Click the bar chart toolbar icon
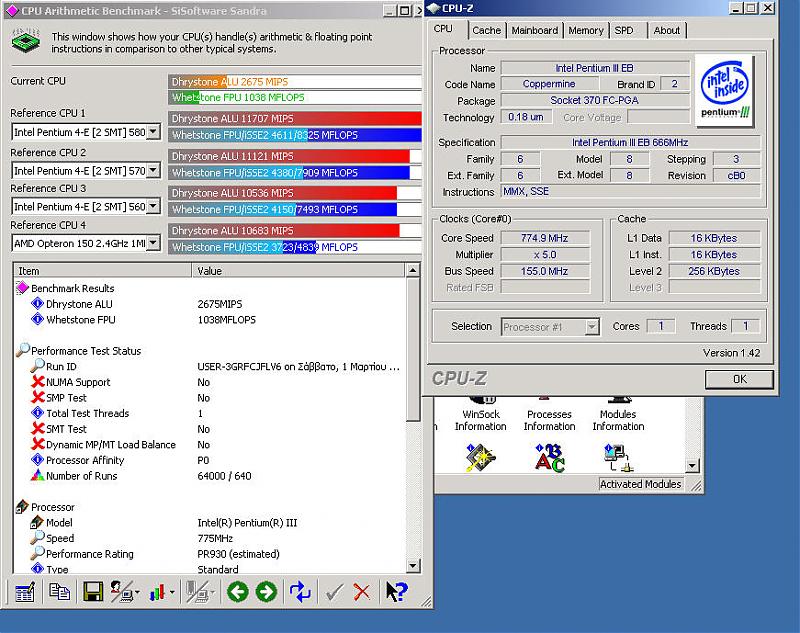Viewport: 800px width, 633px height. [157, 592]
